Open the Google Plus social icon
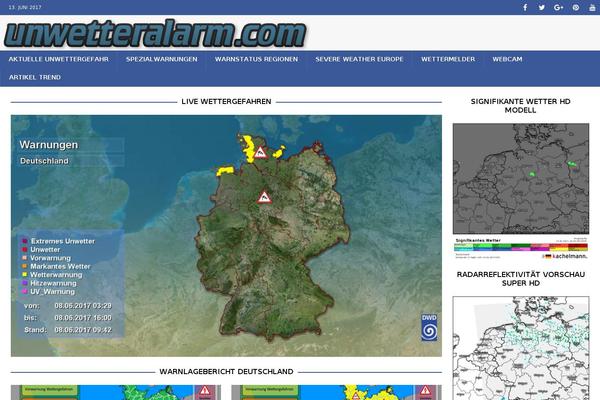 click(558, 7)
